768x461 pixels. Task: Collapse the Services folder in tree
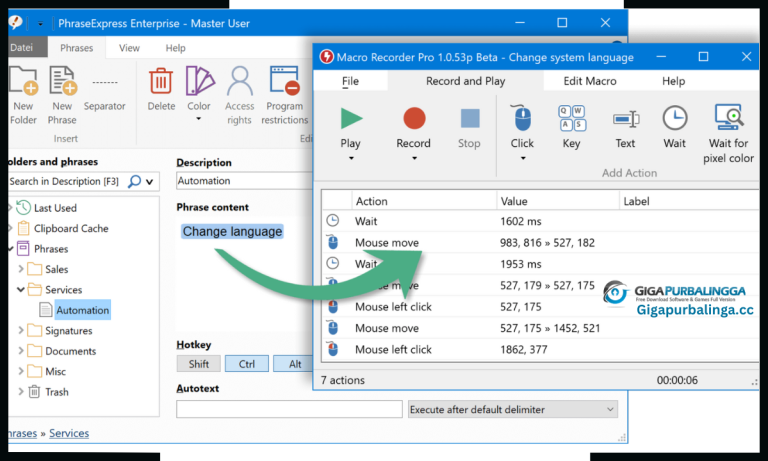[20, 290]
